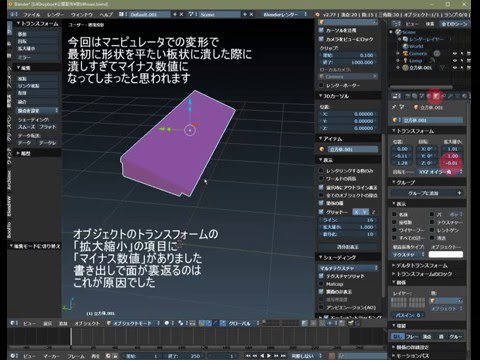This screenshot has width=480, height=360.
Task: Toggle the 3D manipulator icon
Action: tap(202, 323)
